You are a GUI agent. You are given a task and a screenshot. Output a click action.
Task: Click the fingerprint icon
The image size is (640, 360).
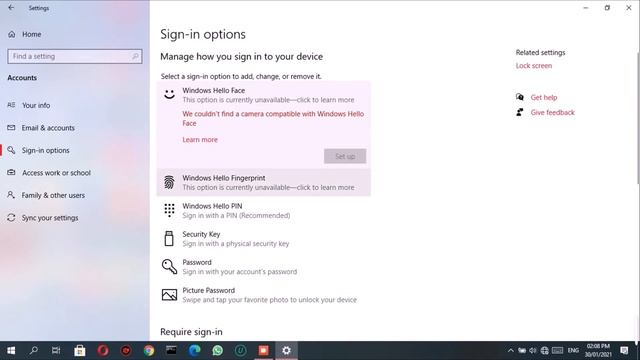tap(169, 182)
